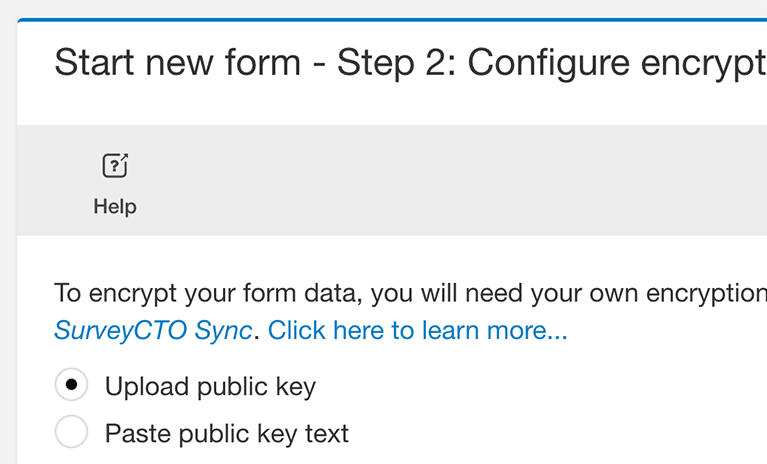Screen dimensions: 767x464
Task: Click the blue top border of dialog
Action: tap(391, 20)
